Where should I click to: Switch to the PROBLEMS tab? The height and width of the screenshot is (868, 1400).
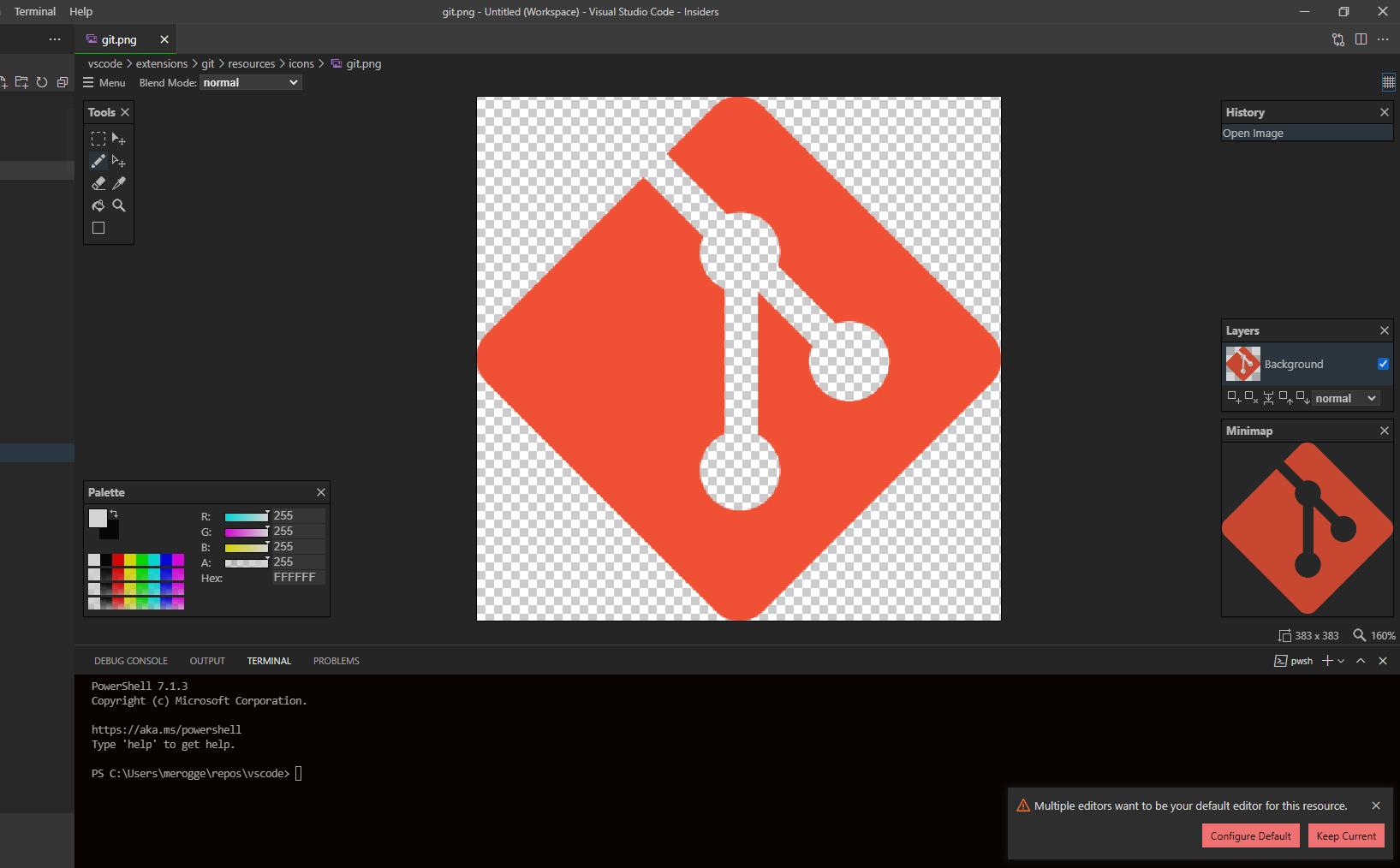coord(337,661)
